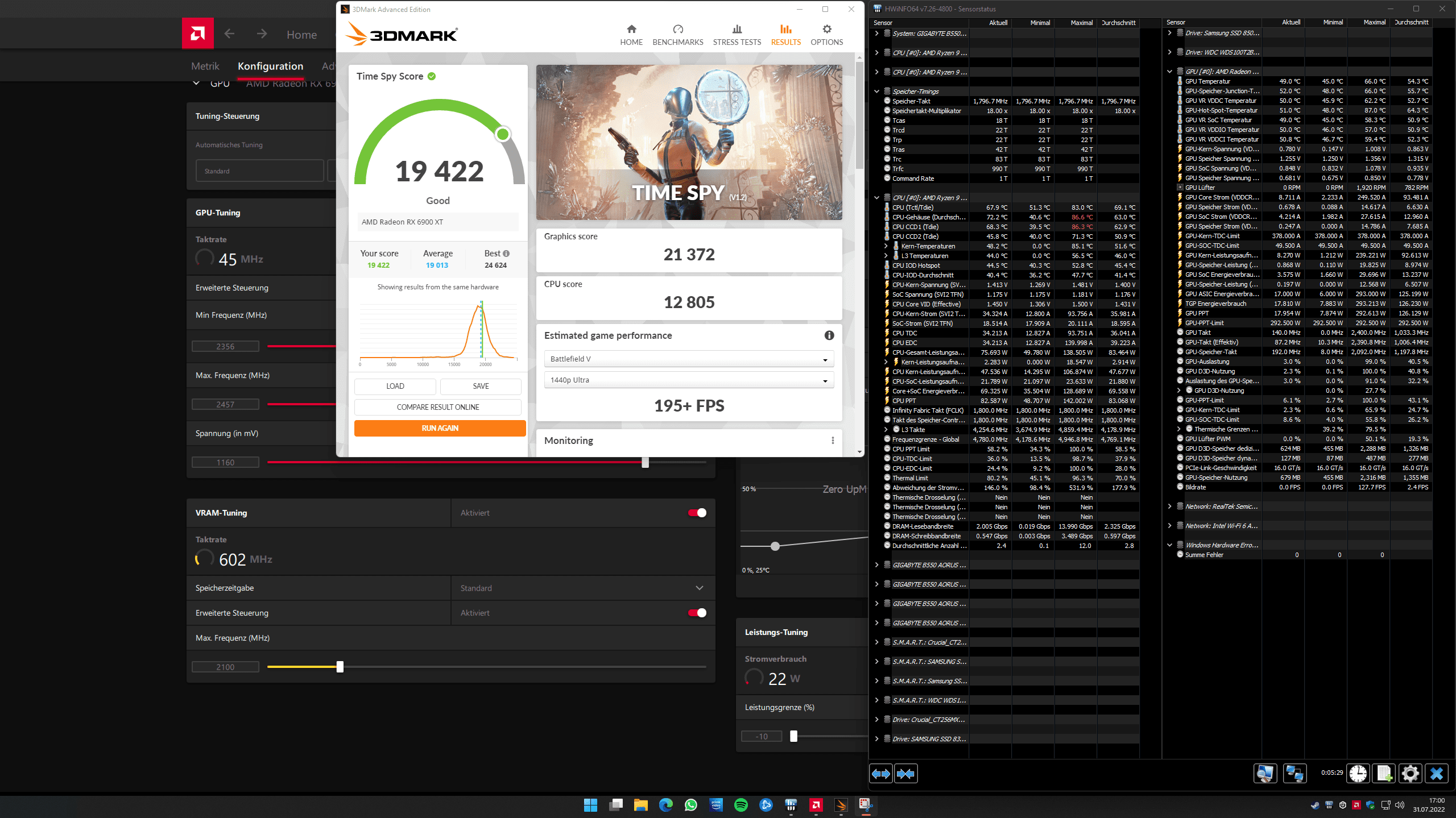The image size is (1456, 818).
Task: Expand System: GIGABYTE B550 node
Action: coord(876,34)
